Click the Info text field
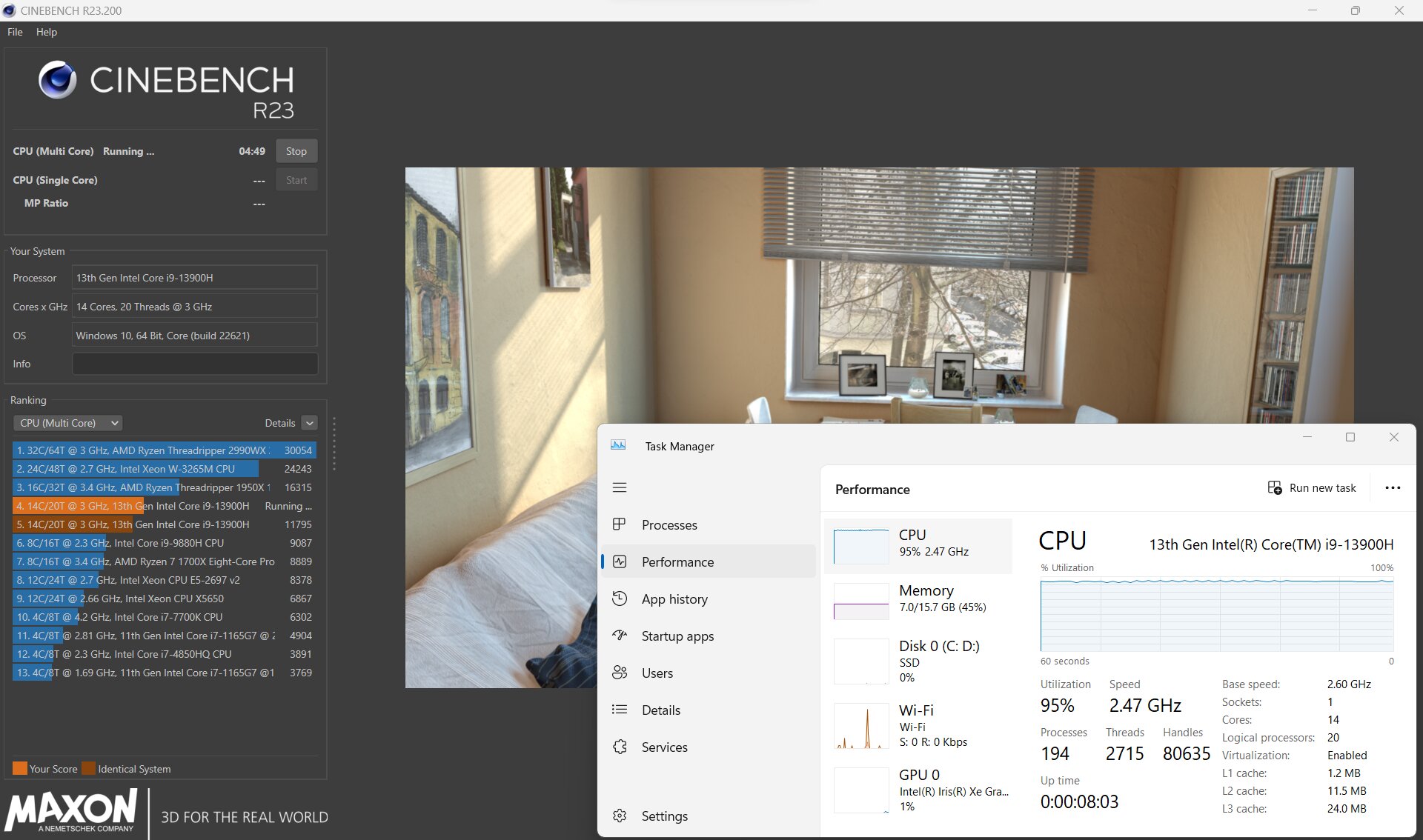Viewport: 1423px width, 840px height. [x=195, y=364]
